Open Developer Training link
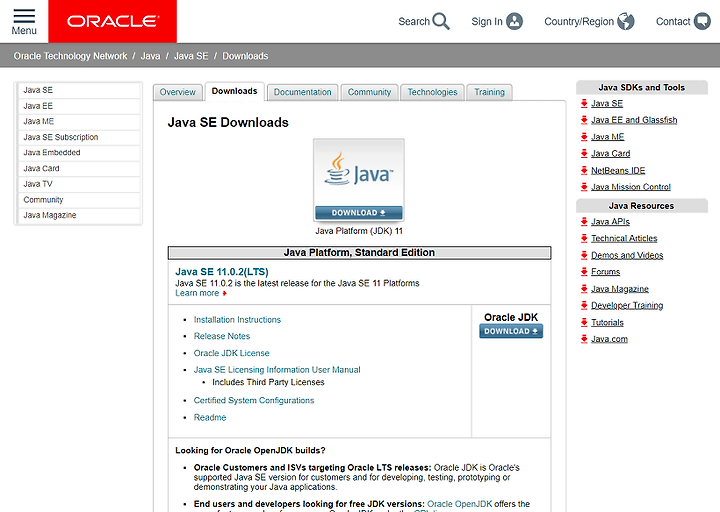720x512 pixels. coord(627,305)
